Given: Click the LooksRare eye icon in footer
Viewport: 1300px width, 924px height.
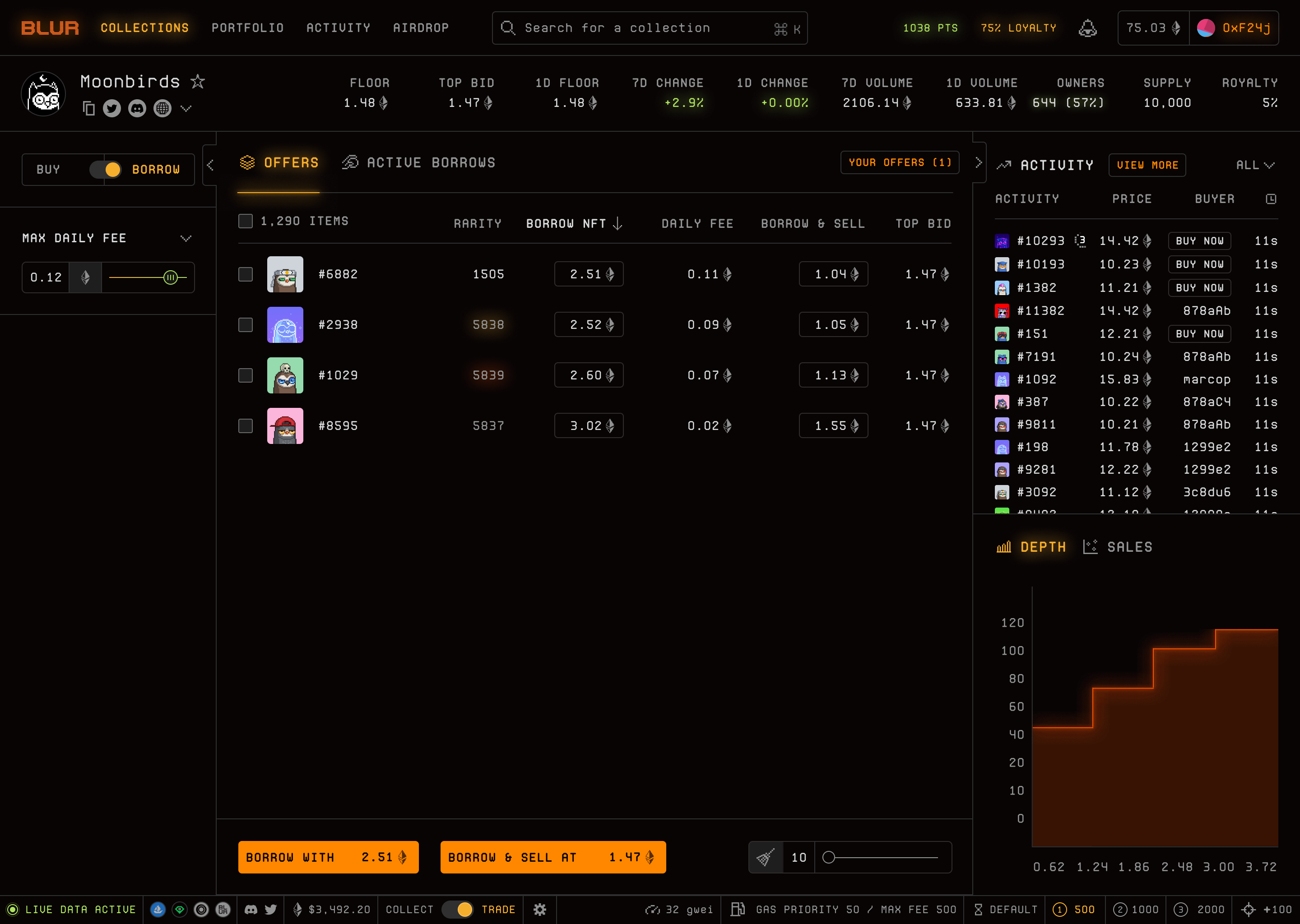Looking at the screenshot, I should click(179, 909).
